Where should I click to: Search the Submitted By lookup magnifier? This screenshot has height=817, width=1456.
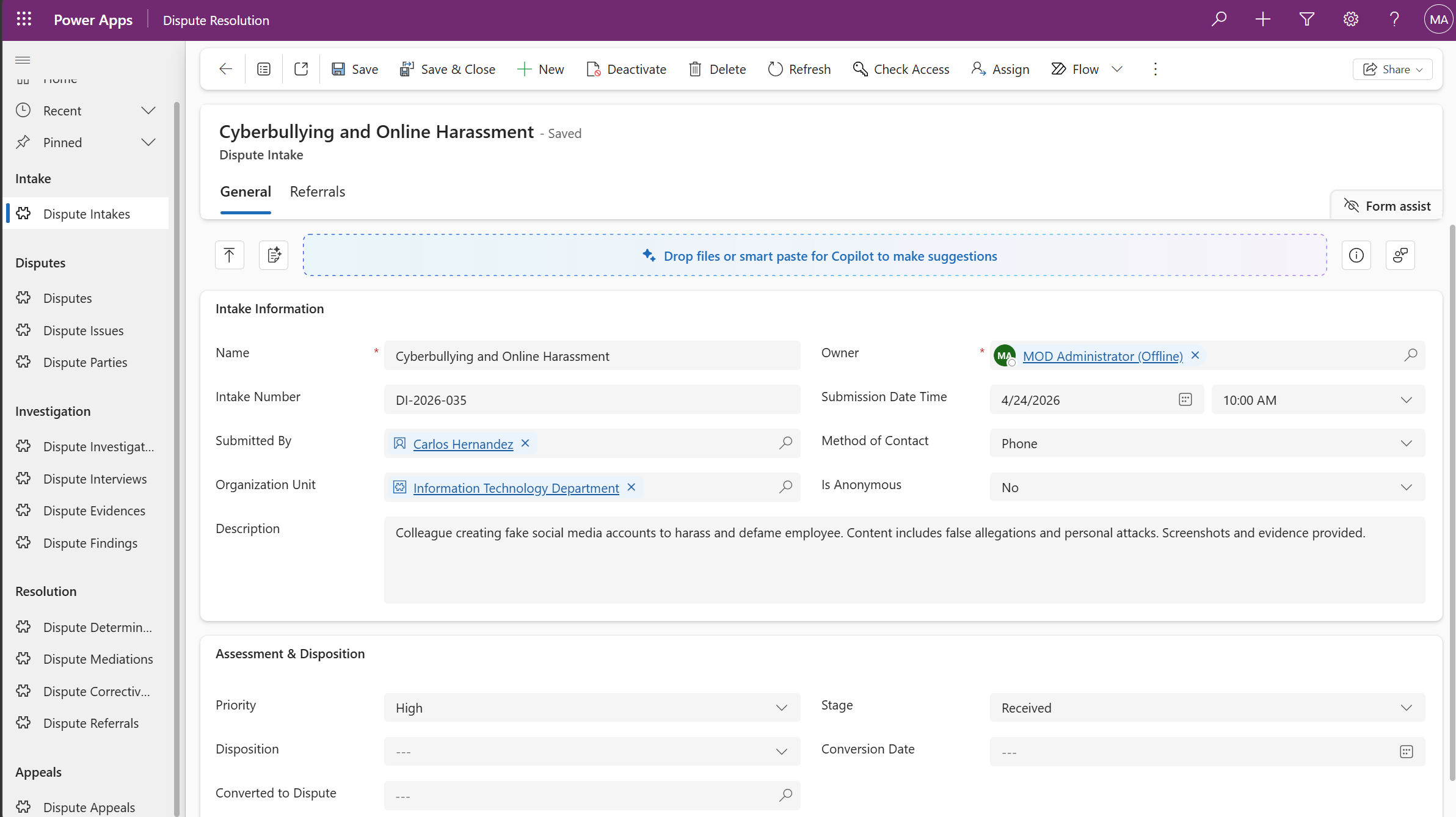pyautogui.click(x=786, y=443)
